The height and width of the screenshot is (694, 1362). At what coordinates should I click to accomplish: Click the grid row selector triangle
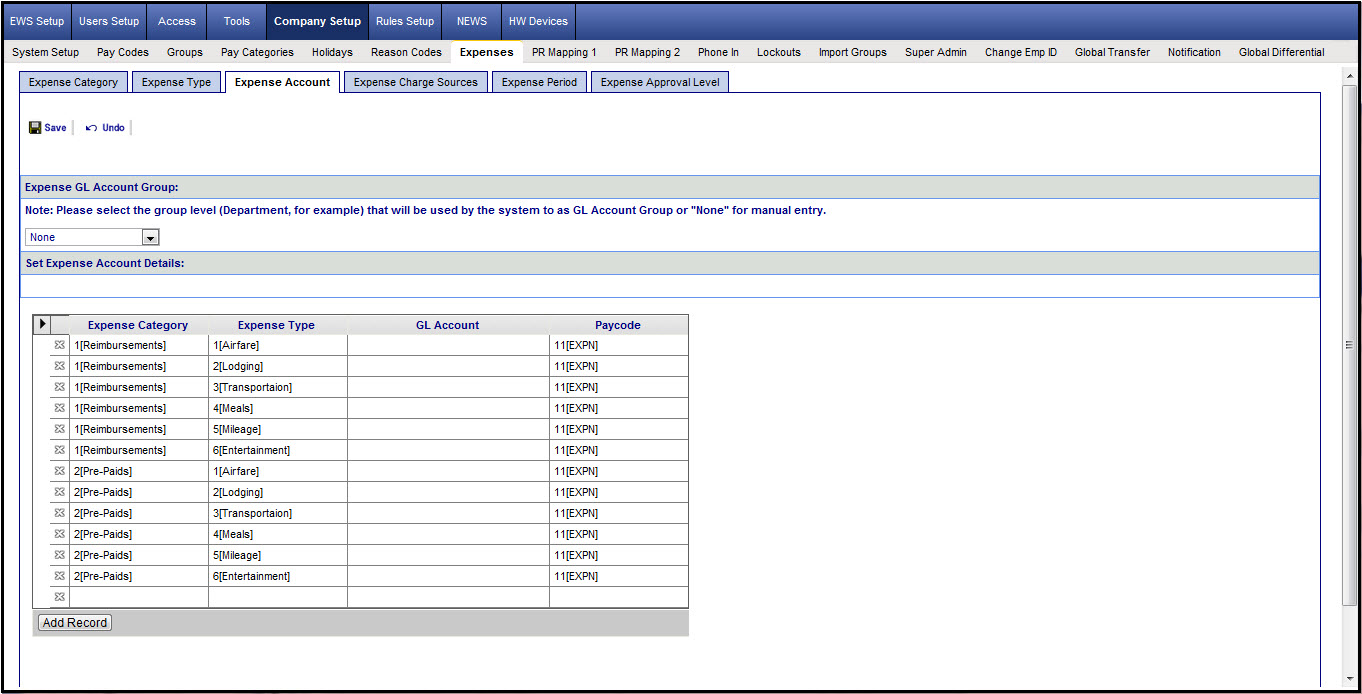(42, 324)
